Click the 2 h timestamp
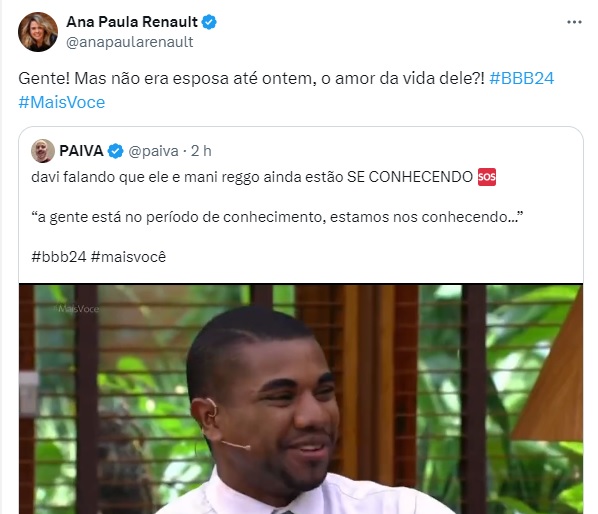598x514 pixels. point(201,151)
